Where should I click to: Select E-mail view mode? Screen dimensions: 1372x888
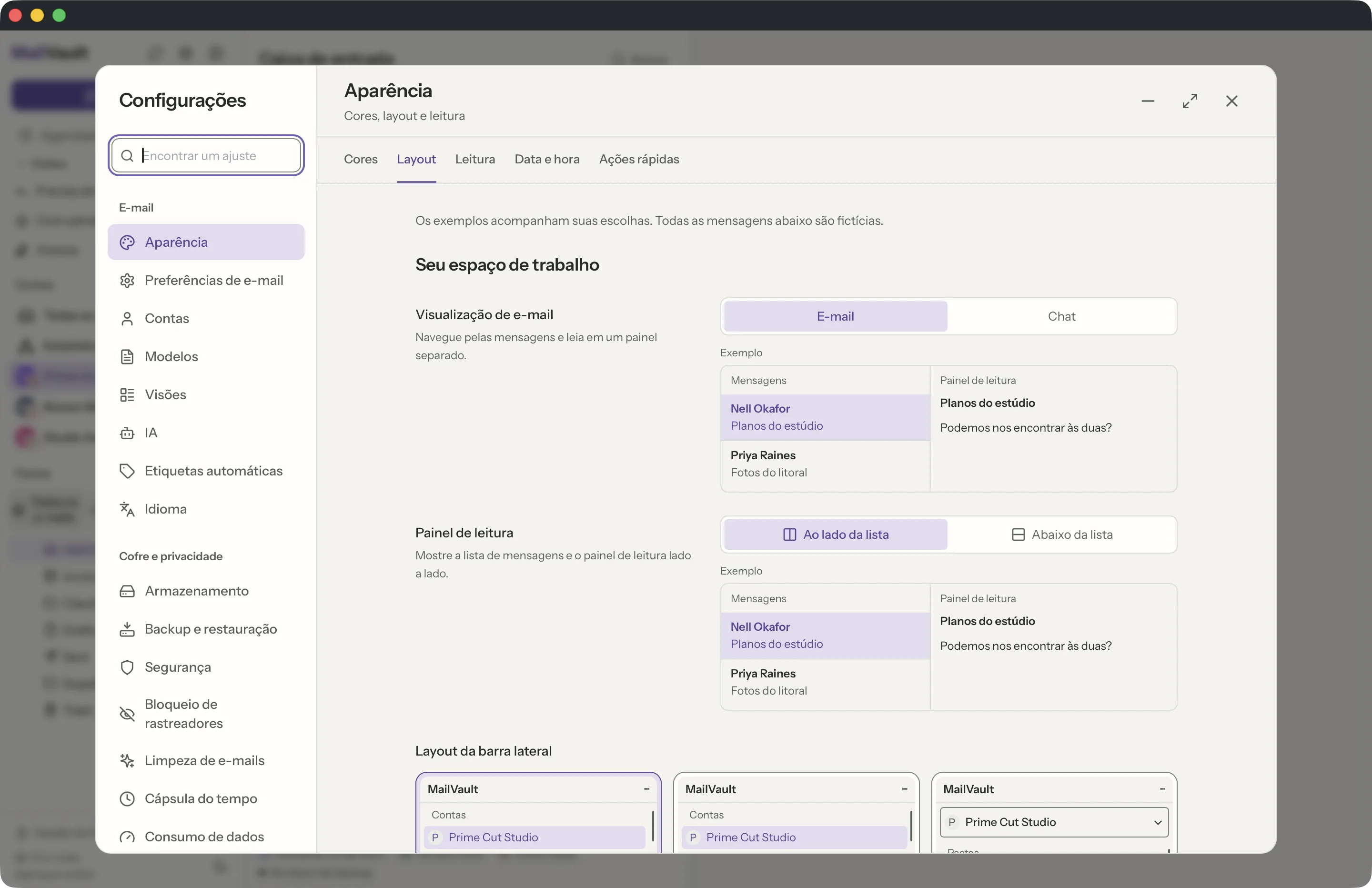835,316
